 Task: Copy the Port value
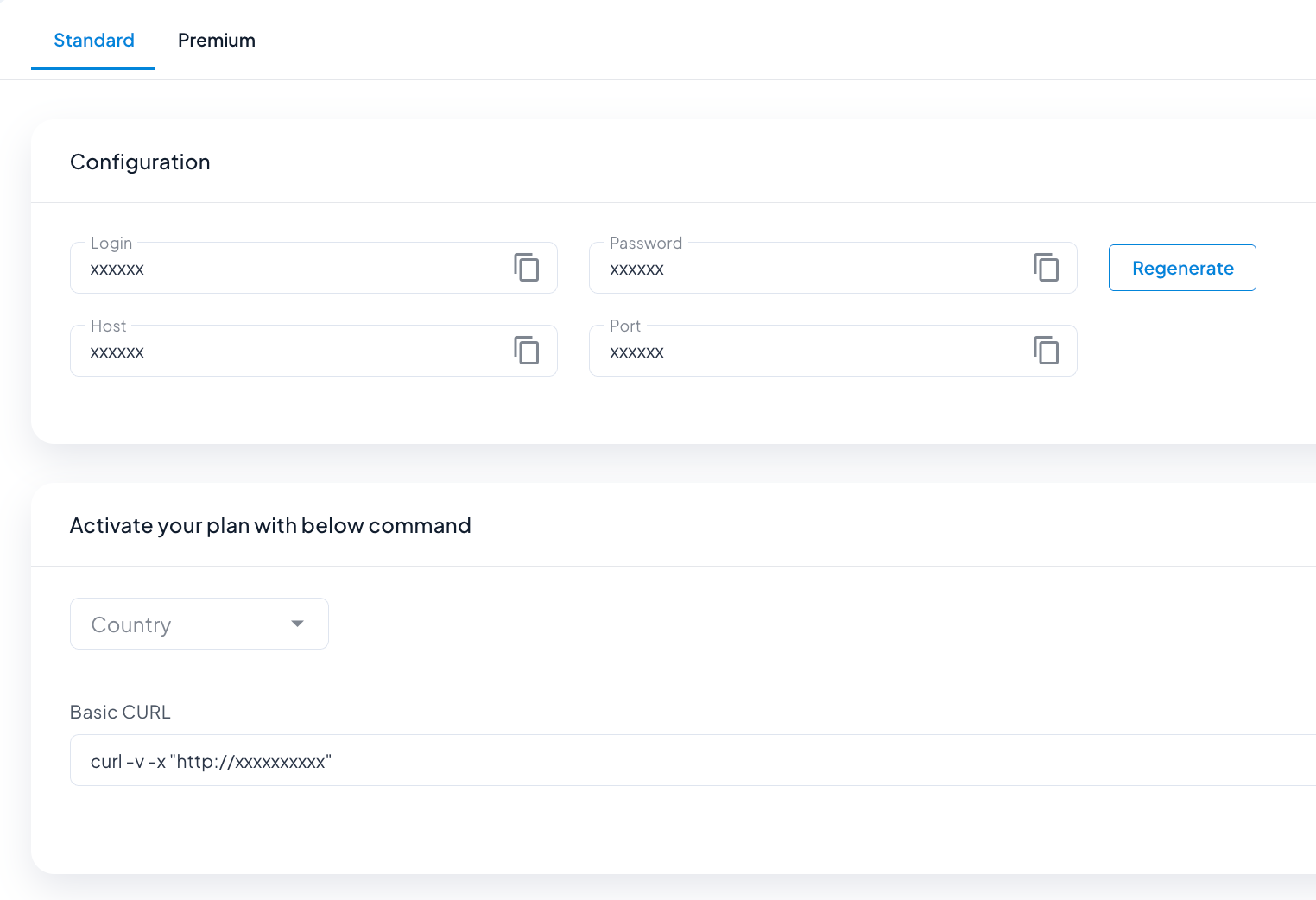[x=1046, y=351]
